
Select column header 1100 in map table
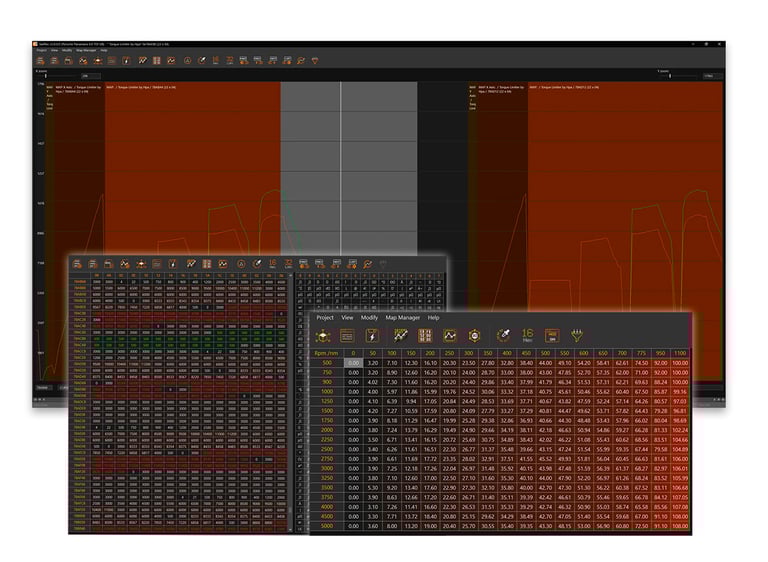[x=680, y=353]
